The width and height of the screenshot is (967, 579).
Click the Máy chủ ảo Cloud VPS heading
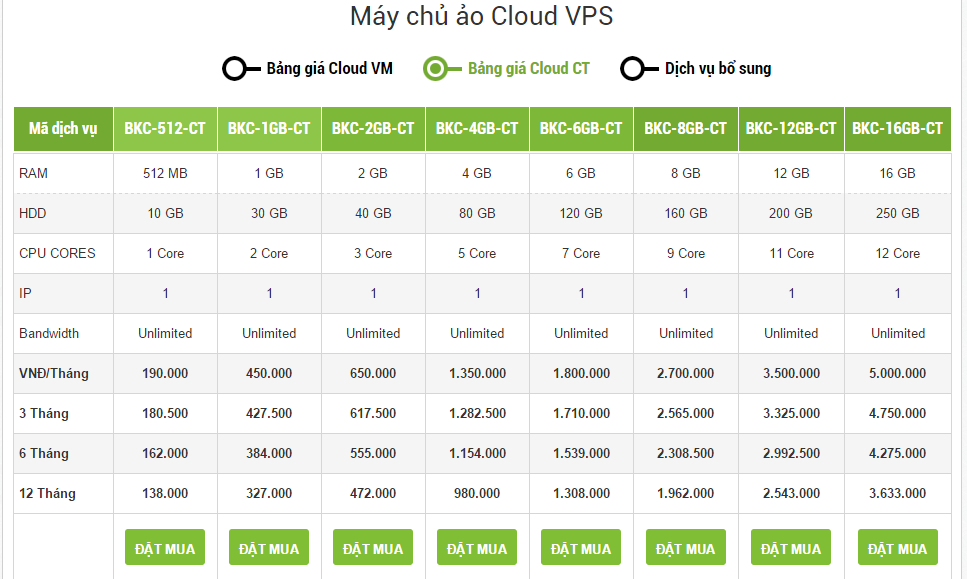coord(482,16)
